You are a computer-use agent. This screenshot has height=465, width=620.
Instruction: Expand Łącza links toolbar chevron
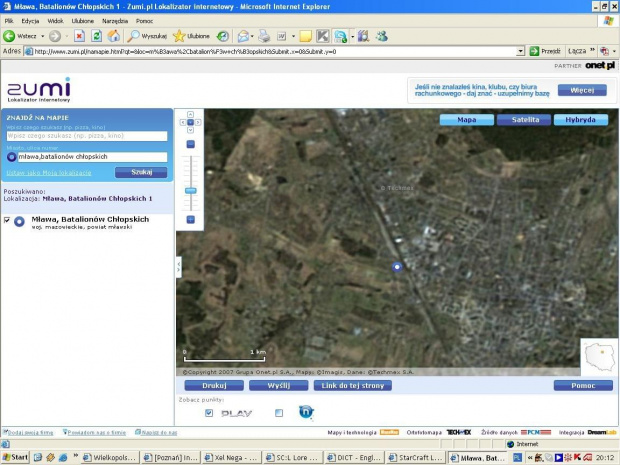(592, 50)
